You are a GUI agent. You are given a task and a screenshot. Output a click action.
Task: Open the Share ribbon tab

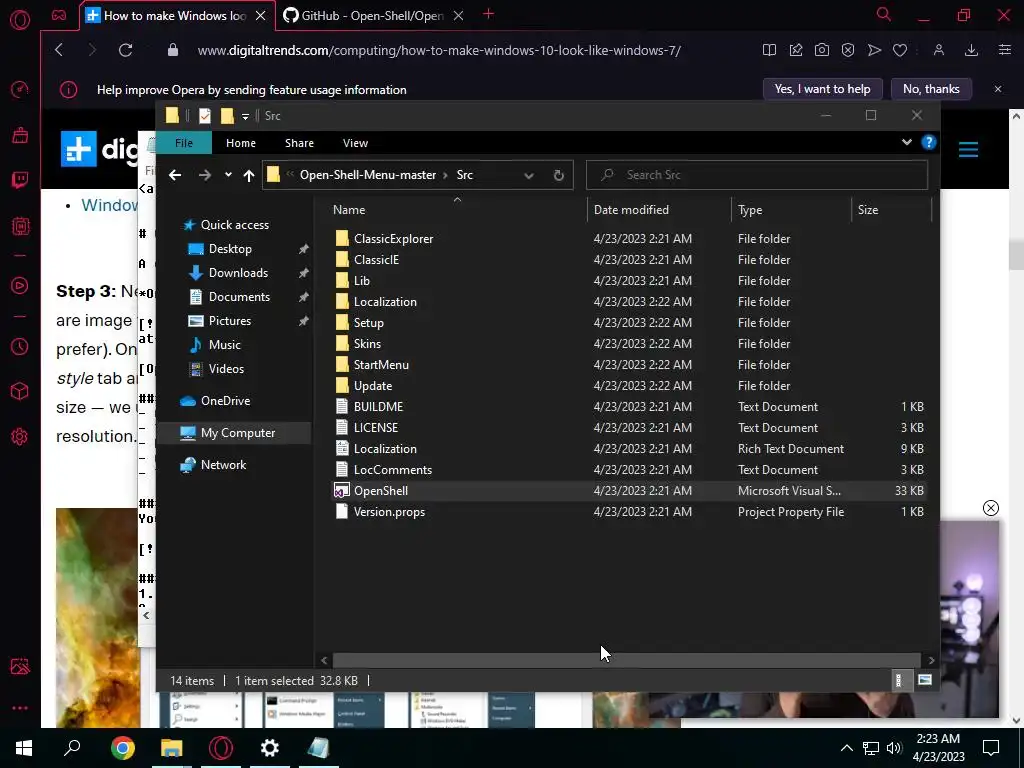pyautogui.click(x=299, y=143)
